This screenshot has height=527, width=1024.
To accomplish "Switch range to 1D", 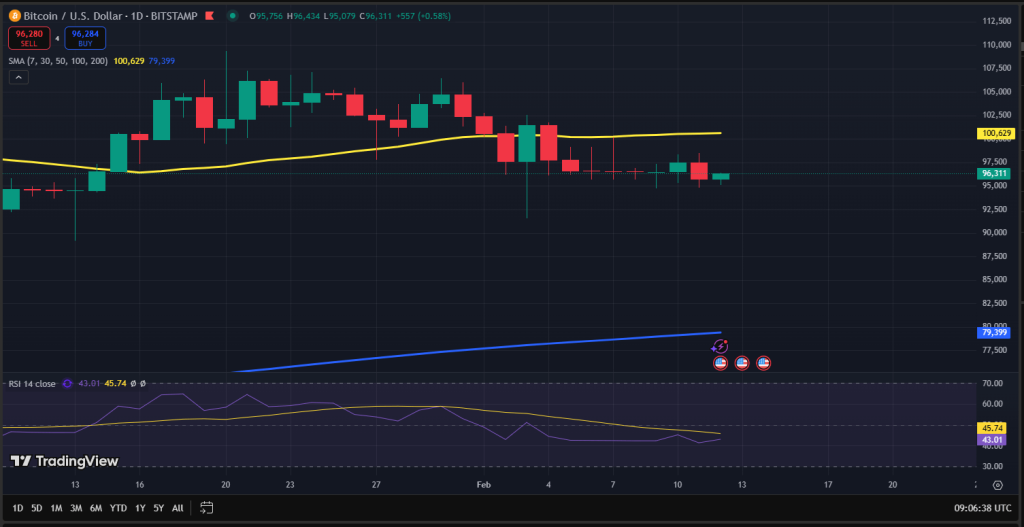I will [x=18, y=507].
